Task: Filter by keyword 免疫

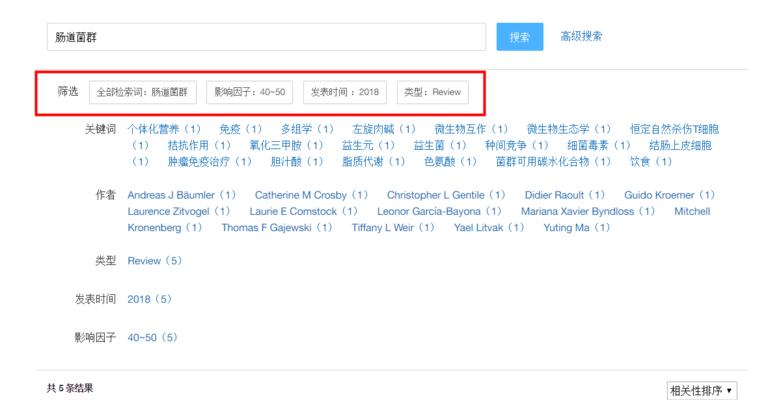Action: click(240, 129)
